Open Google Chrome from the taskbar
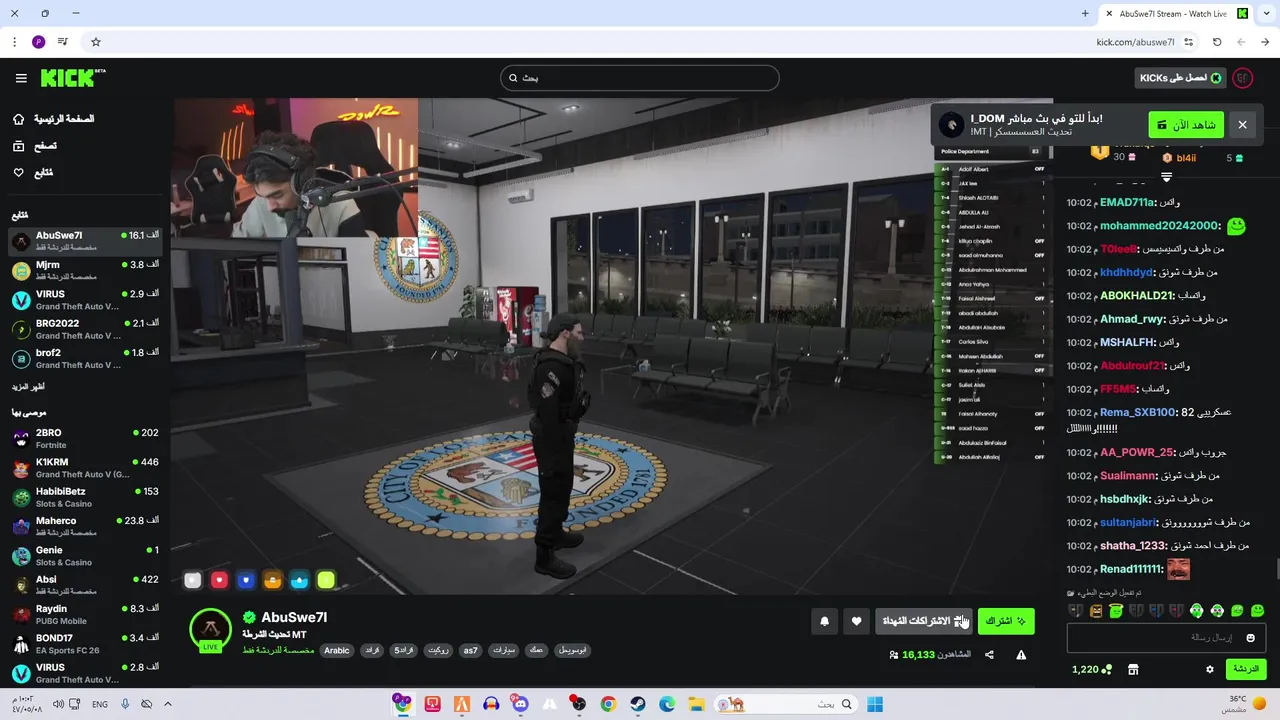 (x=608, y=704)
